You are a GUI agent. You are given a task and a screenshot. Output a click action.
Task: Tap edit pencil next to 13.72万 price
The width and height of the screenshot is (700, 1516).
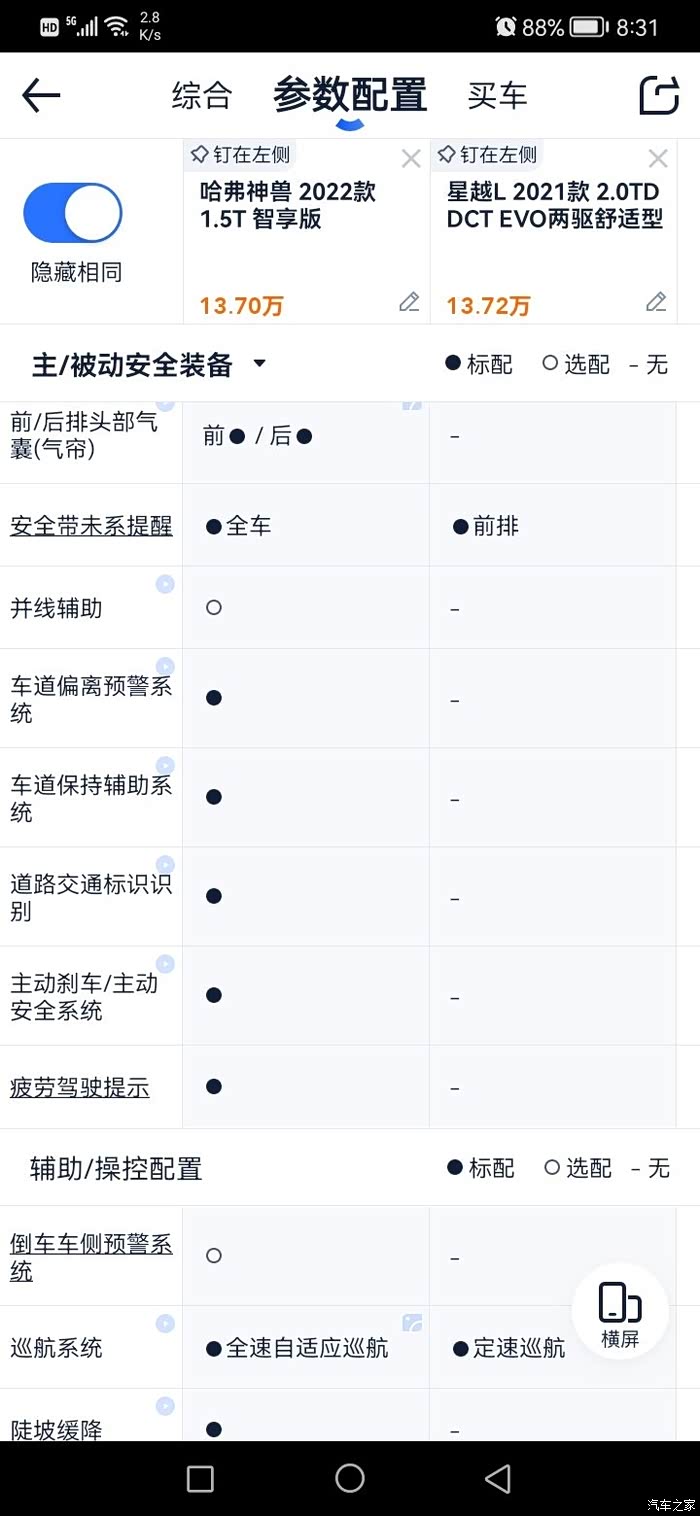pos(656,302)
